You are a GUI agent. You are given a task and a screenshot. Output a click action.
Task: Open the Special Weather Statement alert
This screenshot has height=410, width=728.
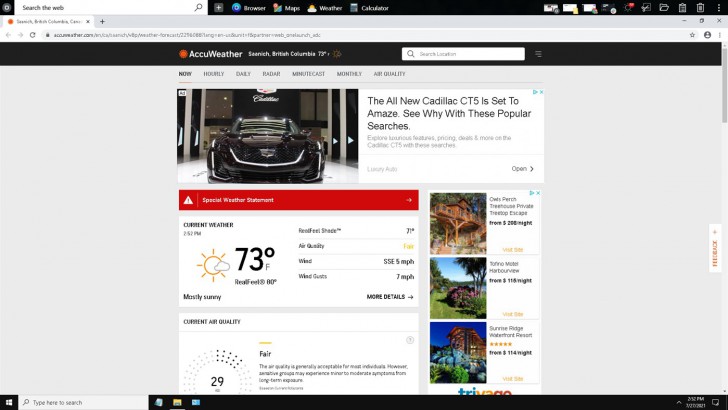pyautogui.click(x=299, y=200)
